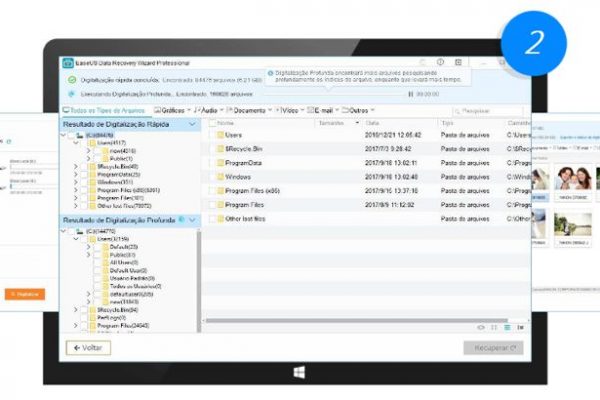The width and height of the screenshot is (600, 400).
Task: Switch to list view icon
Action: click(507, 326)
